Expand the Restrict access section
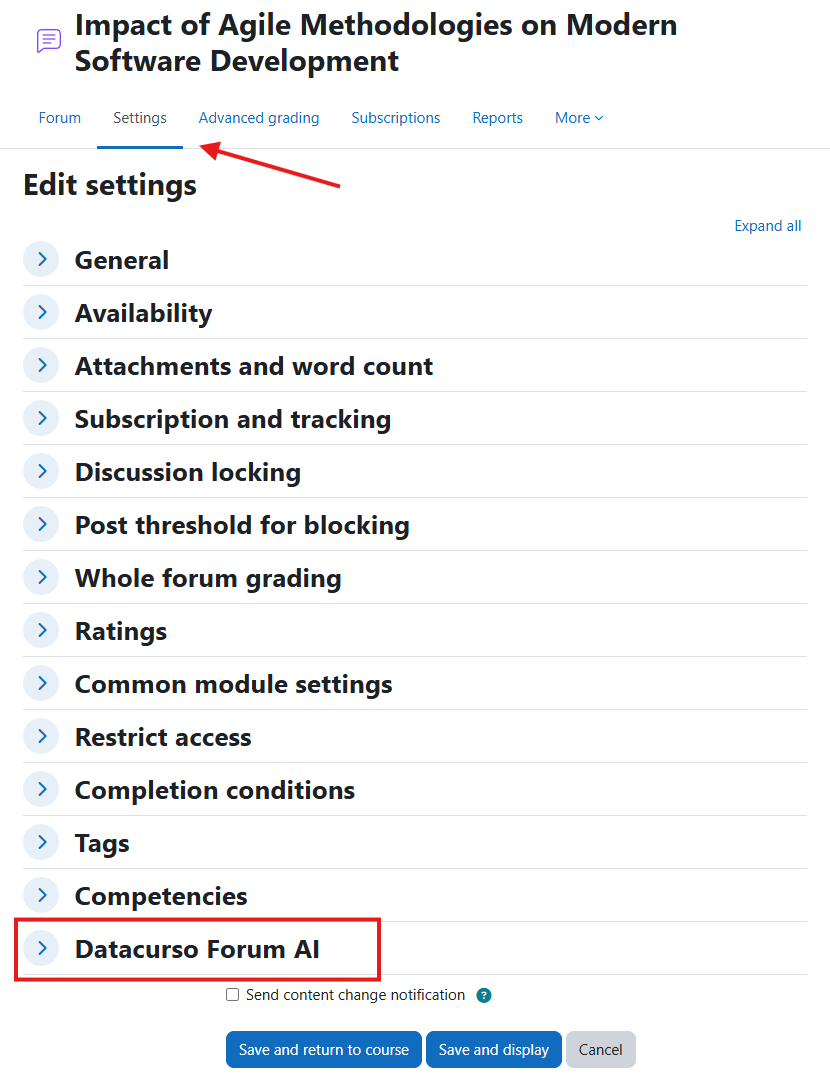Screen dimensions: 830x1084 point(40,736)
